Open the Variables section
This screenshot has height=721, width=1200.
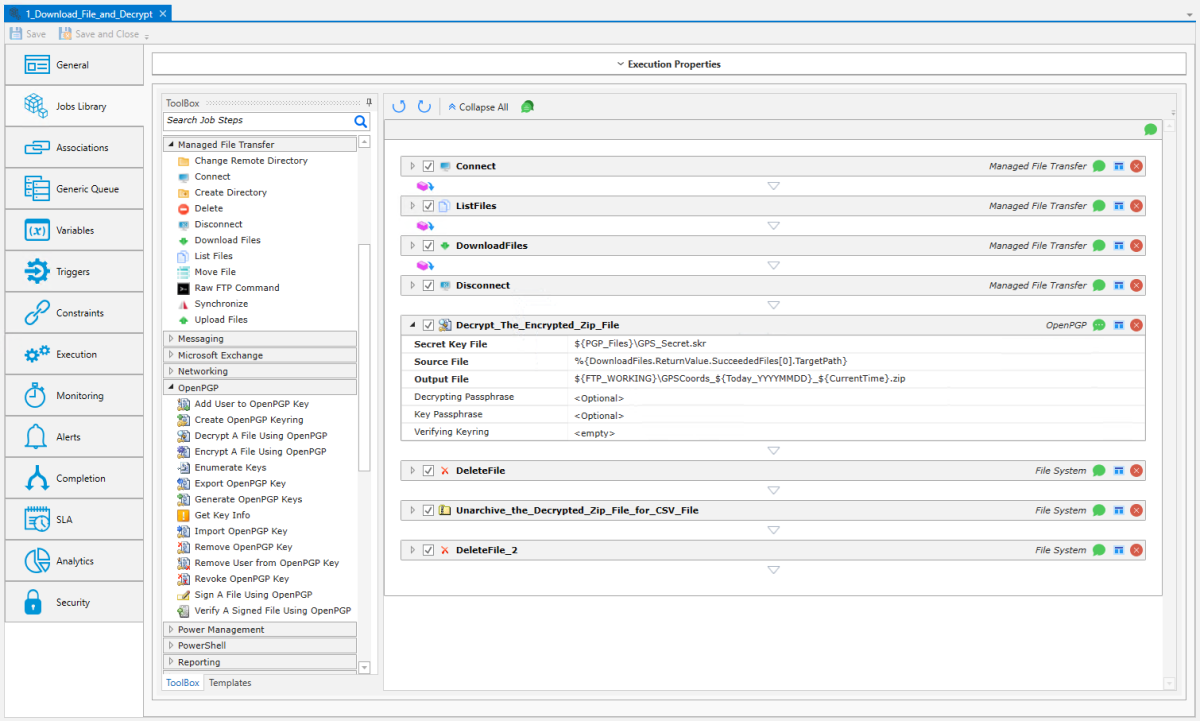(x=75, y=230)
